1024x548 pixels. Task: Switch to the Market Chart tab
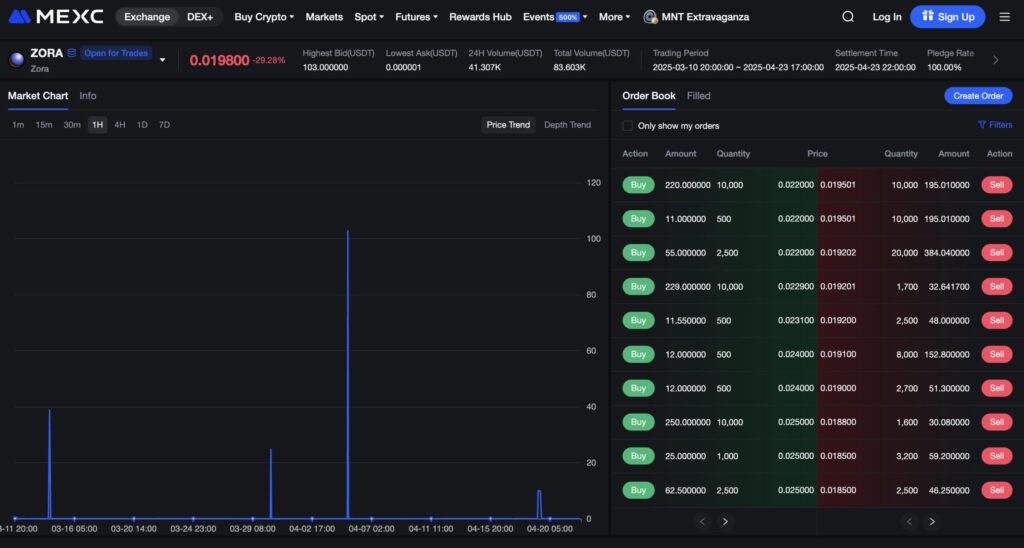[38, 96]
